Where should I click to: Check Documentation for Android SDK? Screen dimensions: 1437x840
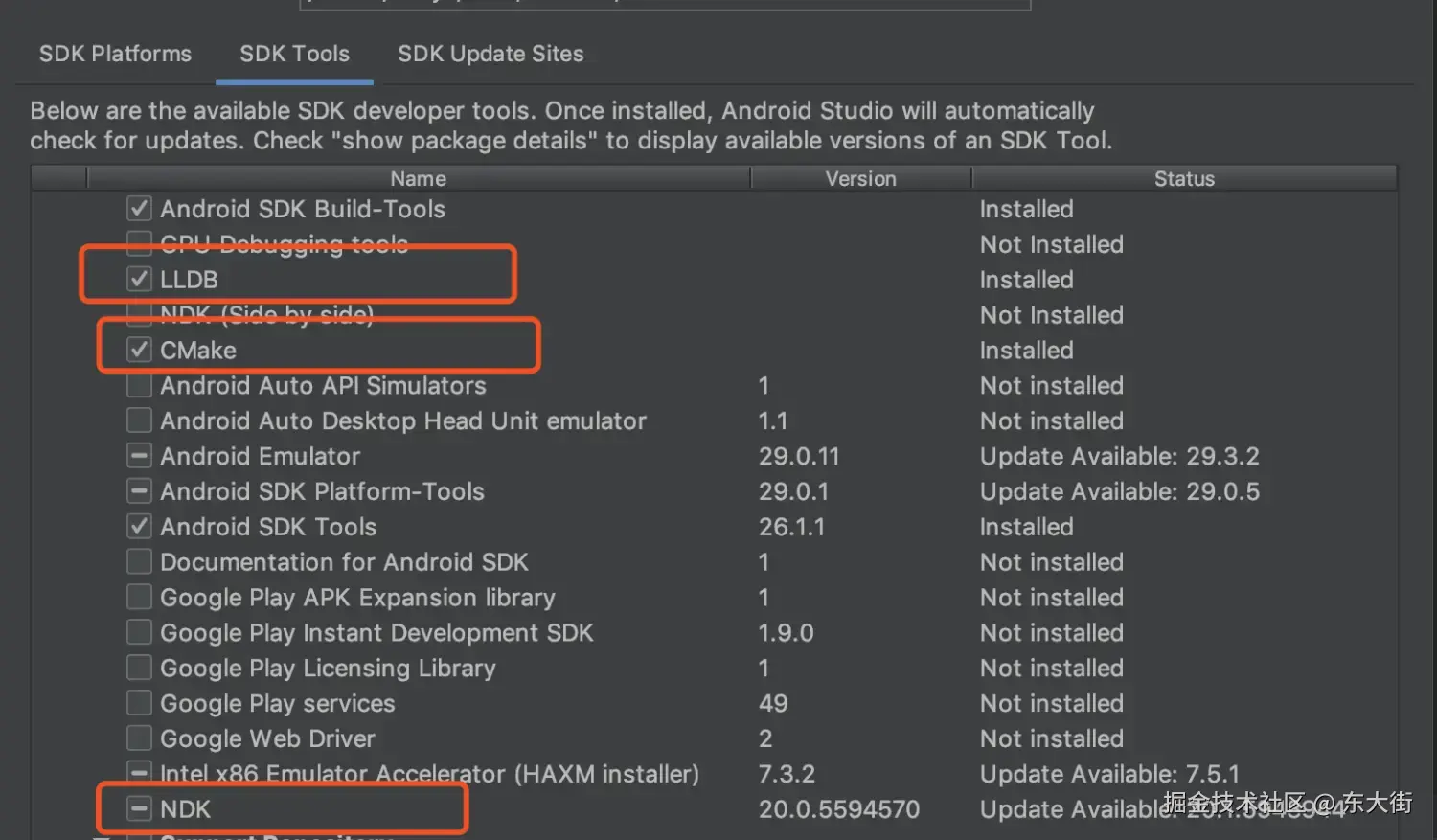pyautogui.click(x=140, y=562)
